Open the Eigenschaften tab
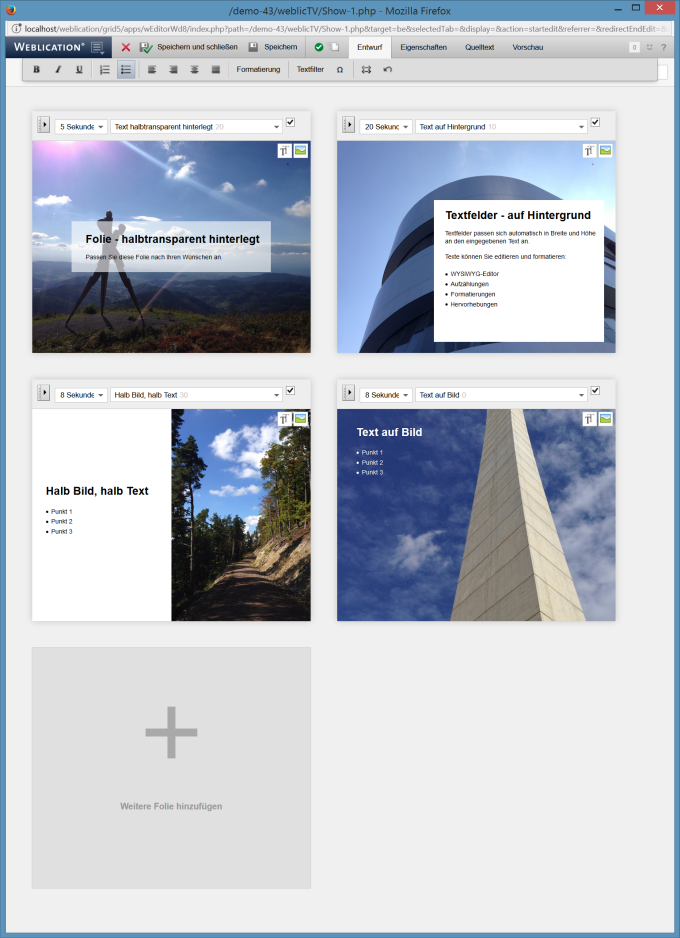 (423, 47)
